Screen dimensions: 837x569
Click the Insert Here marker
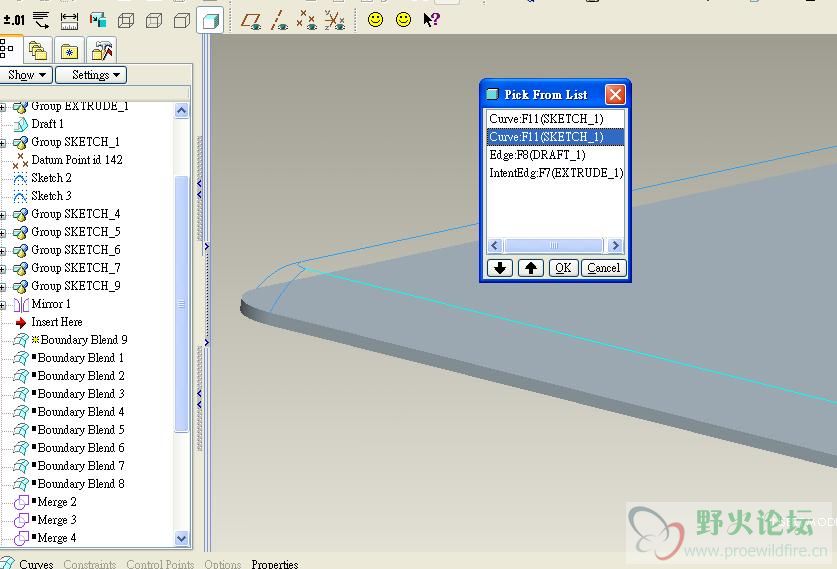(x=57, y=322)
